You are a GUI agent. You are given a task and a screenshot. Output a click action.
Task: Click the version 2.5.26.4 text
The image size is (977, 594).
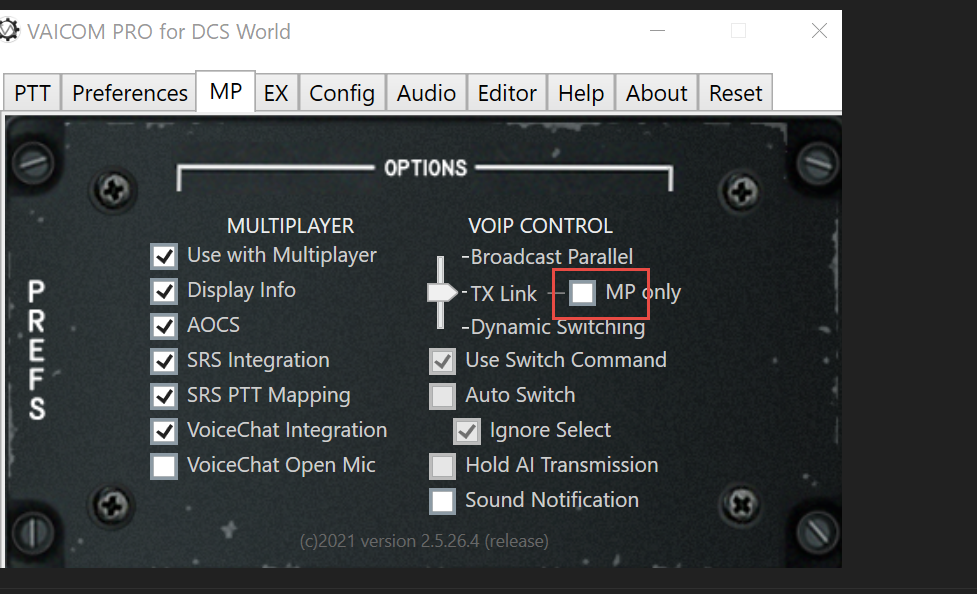pyautogui.click(x=424, y=540)
